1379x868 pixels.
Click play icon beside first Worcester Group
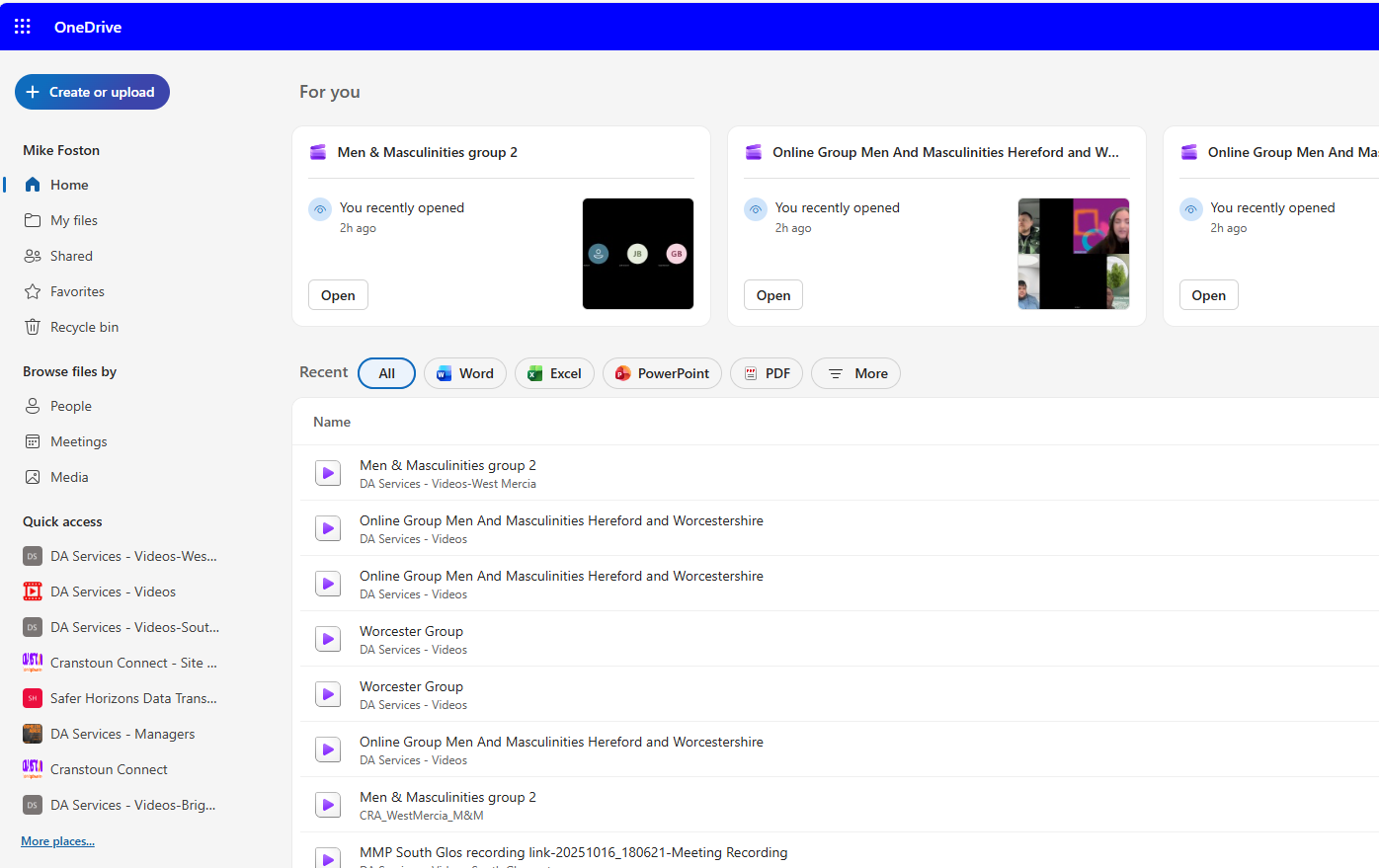(x=328, y=639)
